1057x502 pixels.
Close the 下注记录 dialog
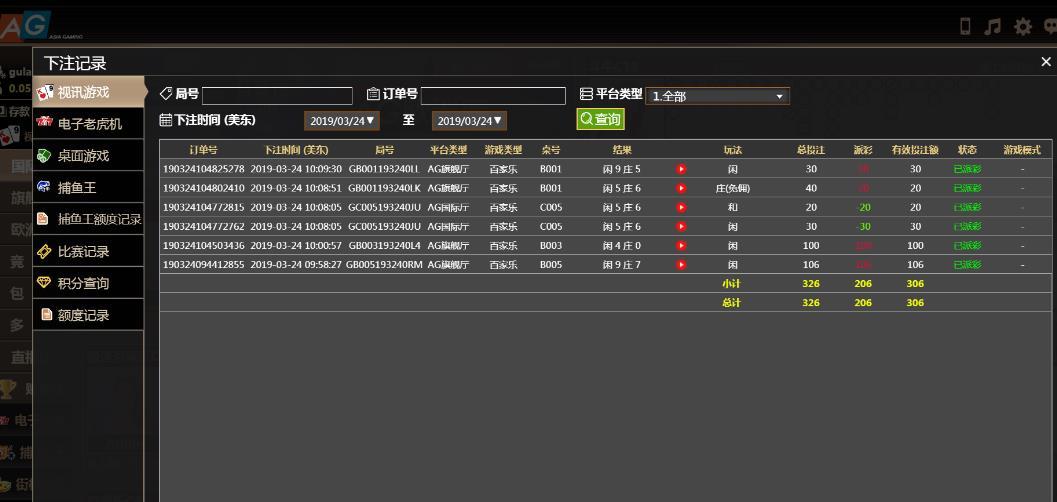(1046, 62)
